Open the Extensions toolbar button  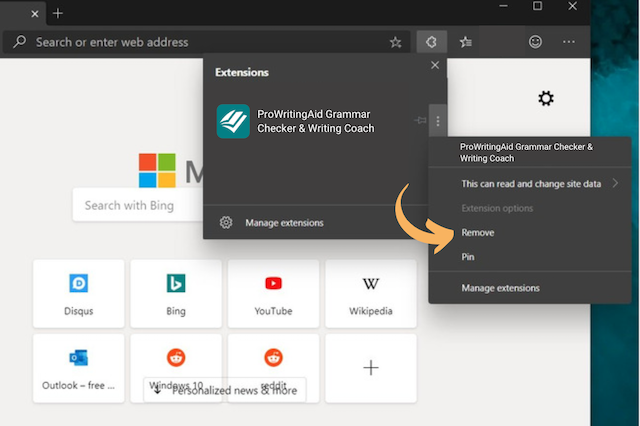pyautogui.click(x=431, y=42)
